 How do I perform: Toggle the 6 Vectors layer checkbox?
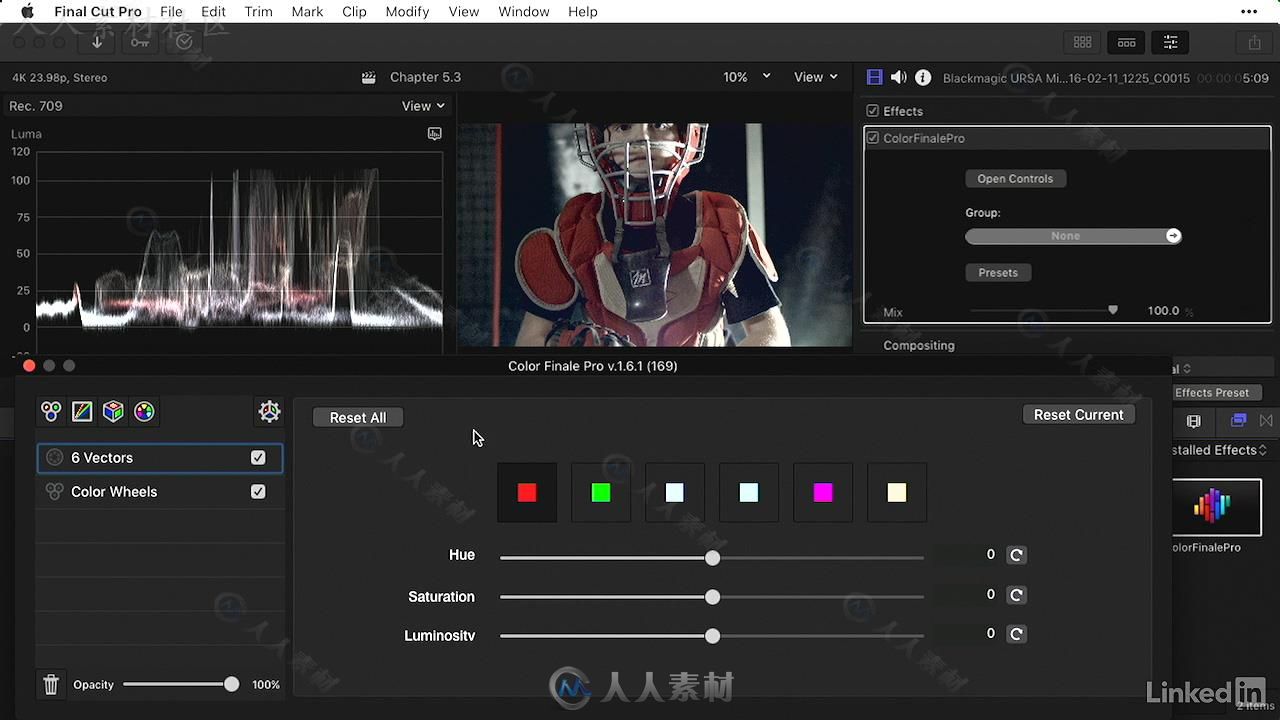click(258, 457)
